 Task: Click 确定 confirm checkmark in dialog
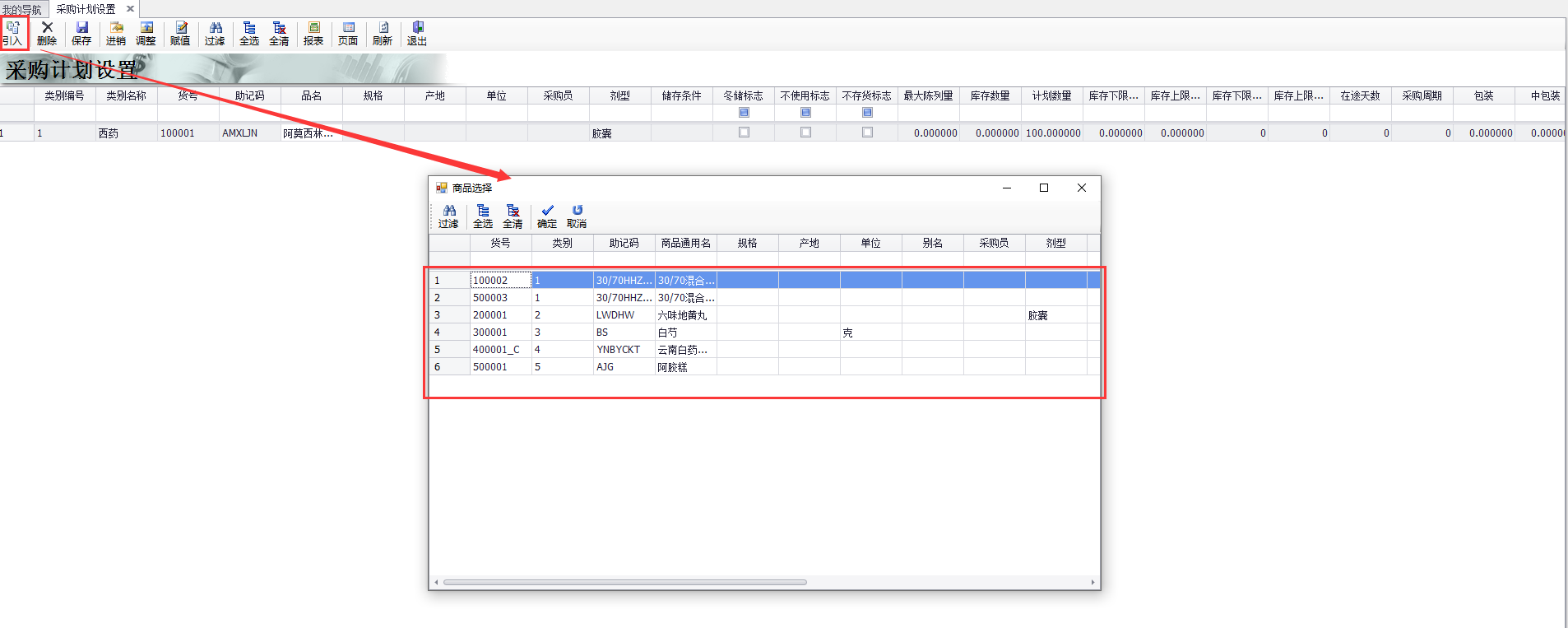tap(547, 216)
